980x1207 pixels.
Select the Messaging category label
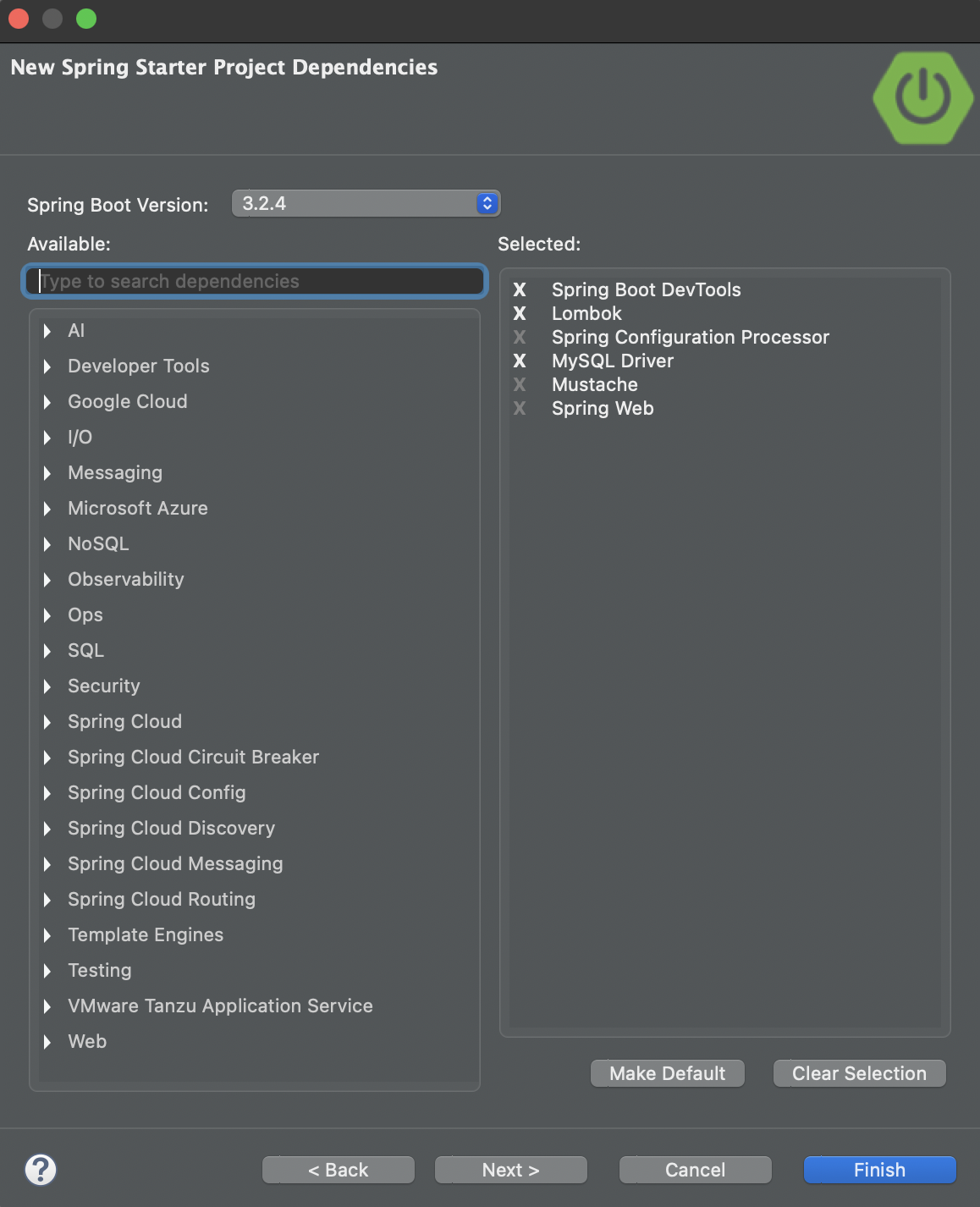pyautogui.click(x=115, y=473)
